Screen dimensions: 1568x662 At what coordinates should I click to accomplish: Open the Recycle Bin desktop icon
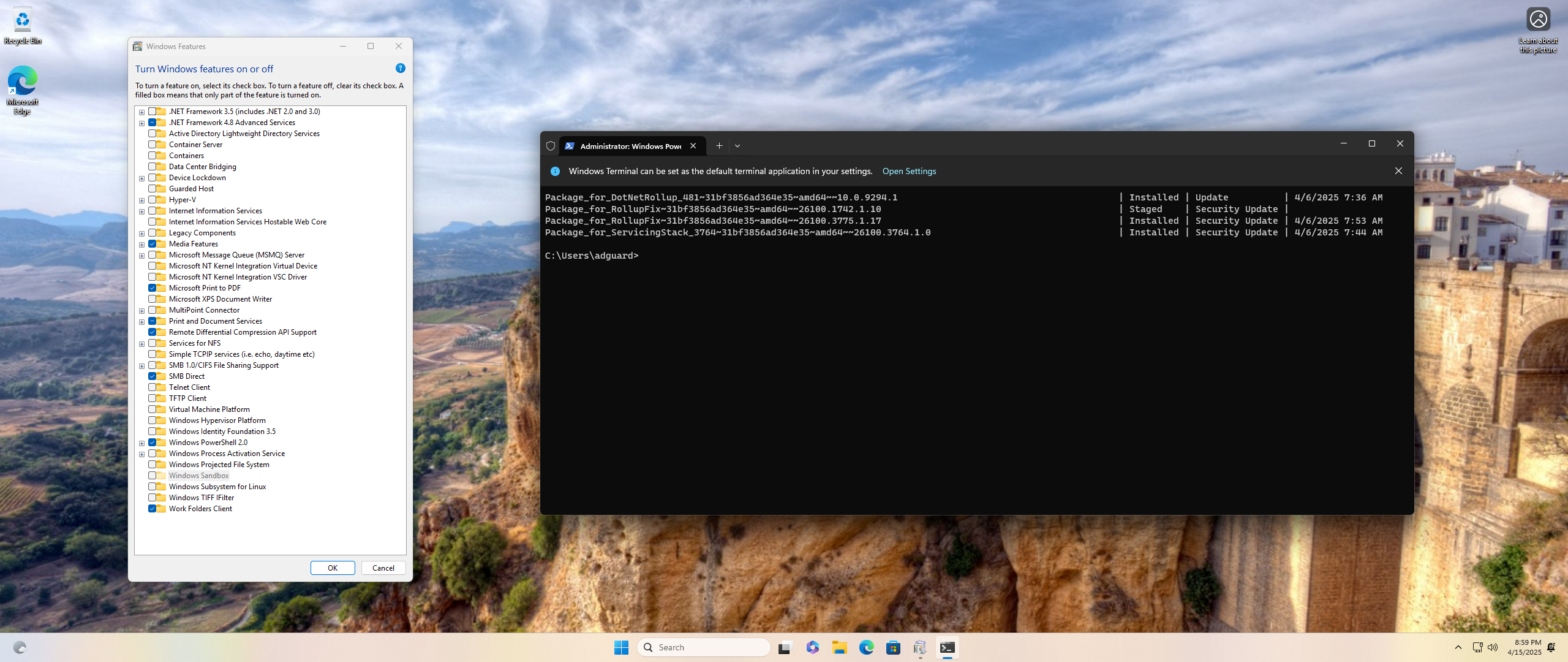pos(22,20)
